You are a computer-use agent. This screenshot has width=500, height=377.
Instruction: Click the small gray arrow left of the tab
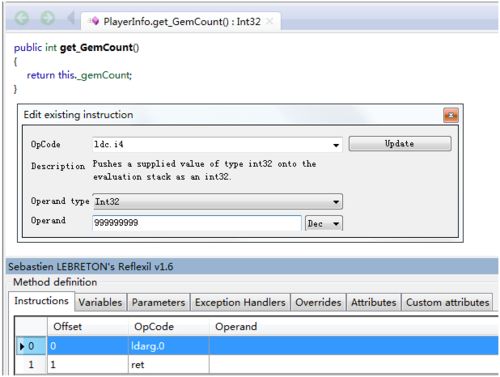point(71,17)
